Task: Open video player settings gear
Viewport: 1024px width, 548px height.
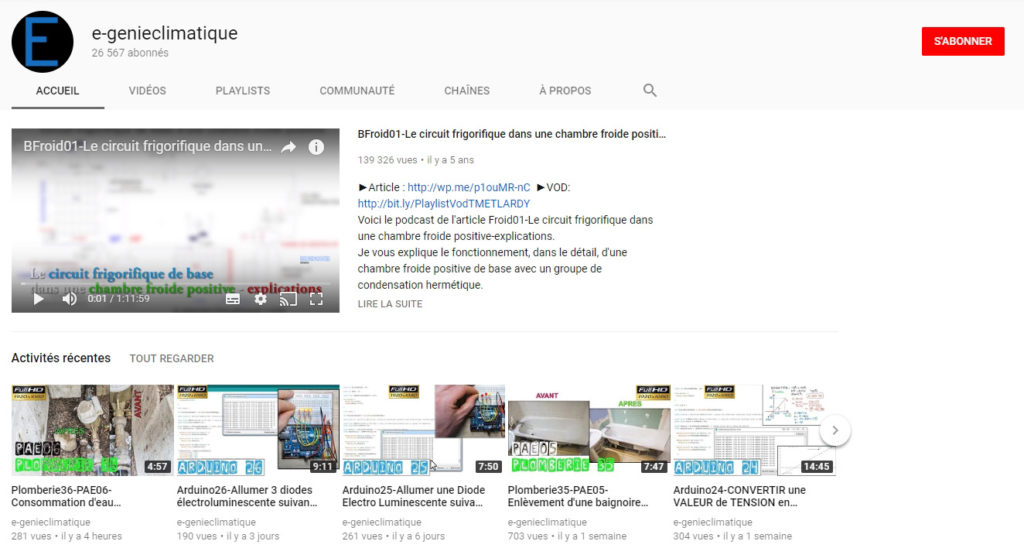Action: tap(261, 299)
